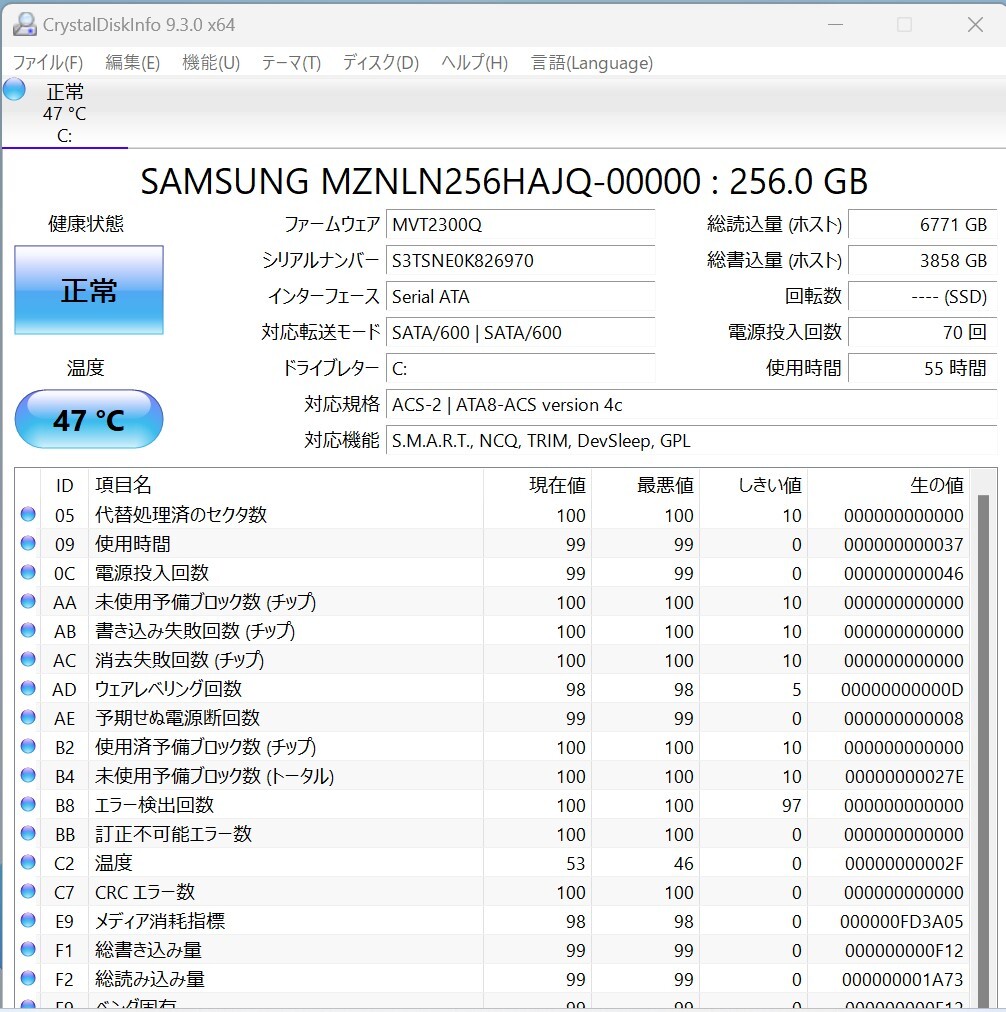Click the 47 °C temperature button
Viewport: 1006px width, 1012px height.
pyautogui.click(x=89, y=420)
